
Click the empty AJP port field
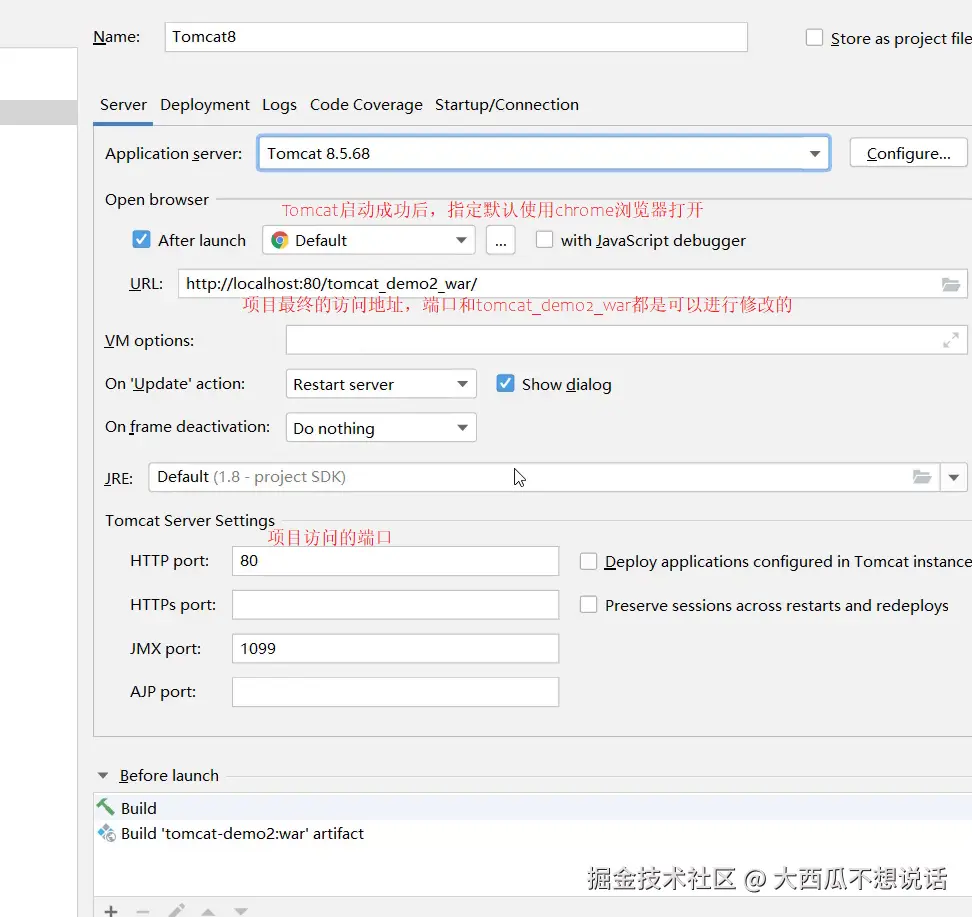(x=395, y=692)
